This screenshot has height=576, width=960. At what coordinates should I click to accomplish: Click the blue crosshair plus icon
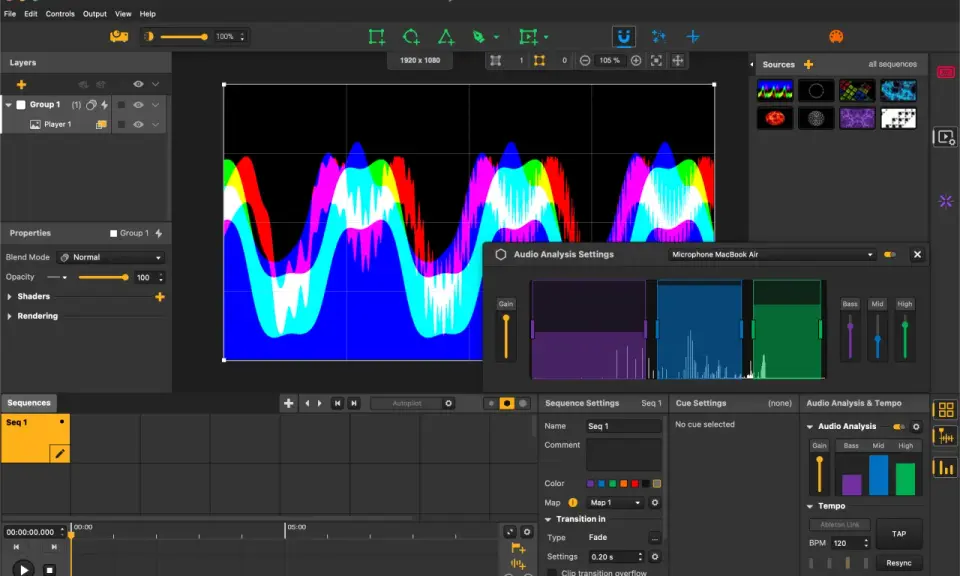(x=692, y=37)
